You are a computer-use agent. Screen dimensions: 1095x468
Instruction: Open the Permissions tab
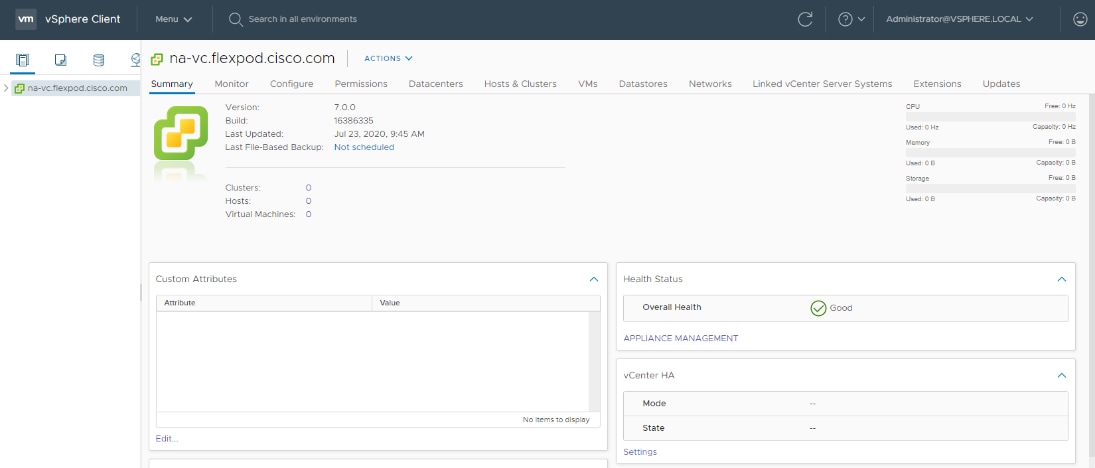click(x=361, y=84)
